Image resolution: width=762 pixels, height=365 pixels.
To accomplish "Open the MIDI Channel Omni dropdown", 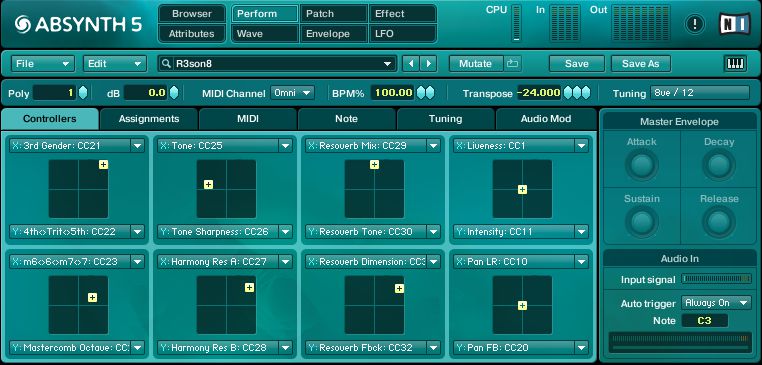I will 293,92.
